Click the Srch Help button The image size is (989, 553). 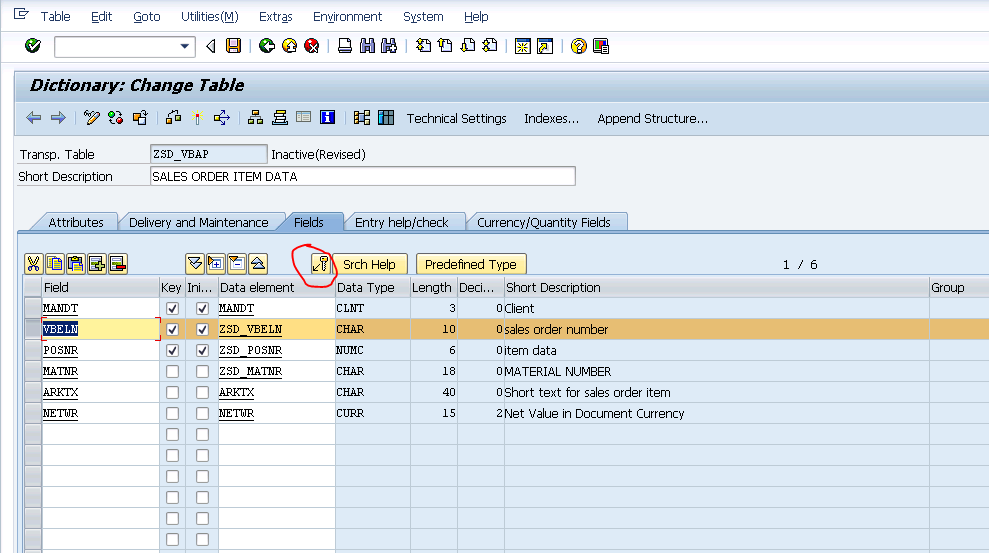[370, 264]
